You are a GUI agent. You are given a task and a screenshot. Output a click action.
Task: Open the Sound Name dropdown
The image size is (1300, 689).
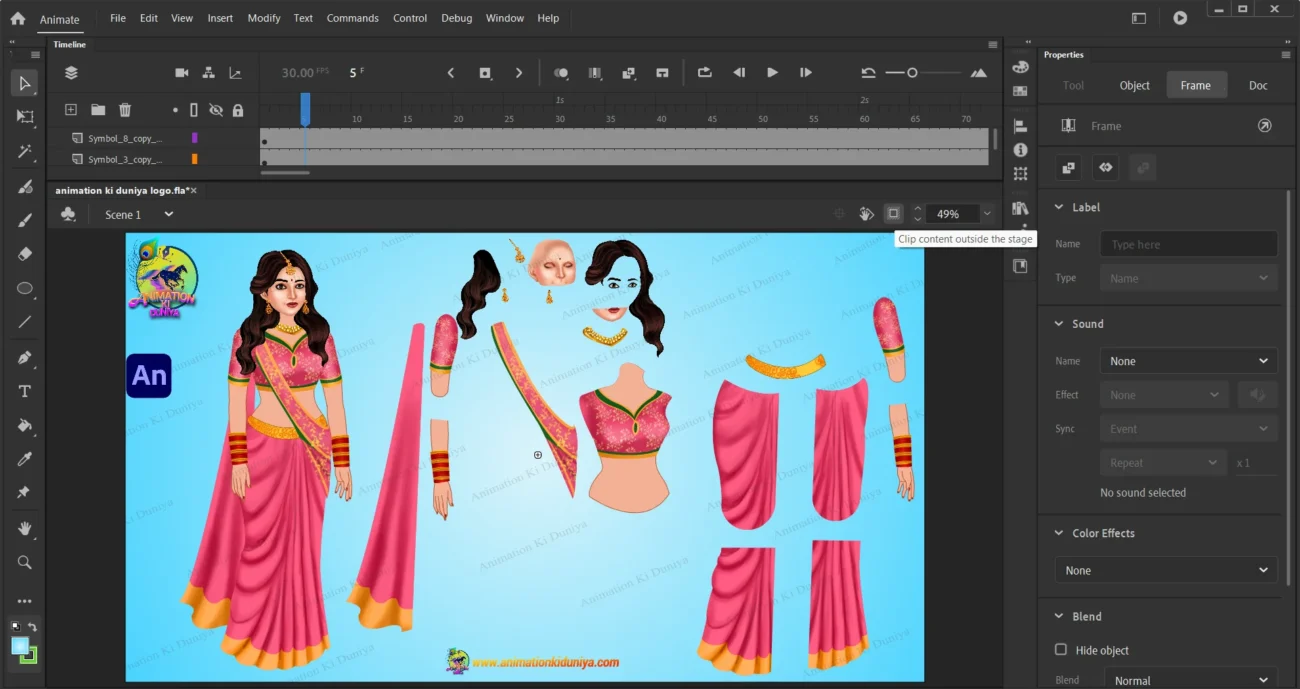(x=1188, y=361)
